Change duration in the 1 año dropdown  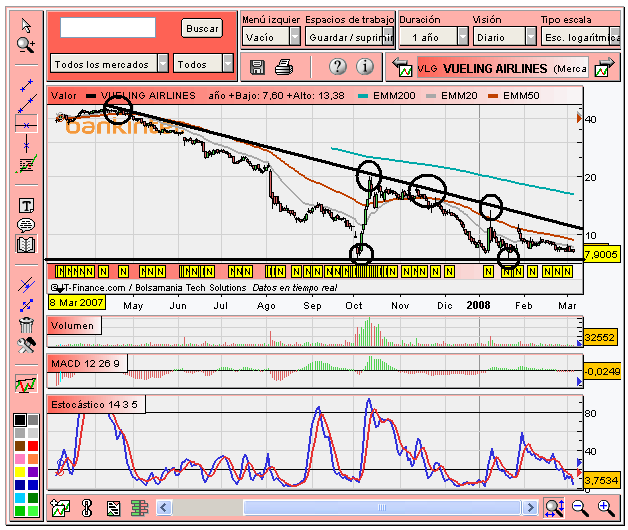pos(434,37)
